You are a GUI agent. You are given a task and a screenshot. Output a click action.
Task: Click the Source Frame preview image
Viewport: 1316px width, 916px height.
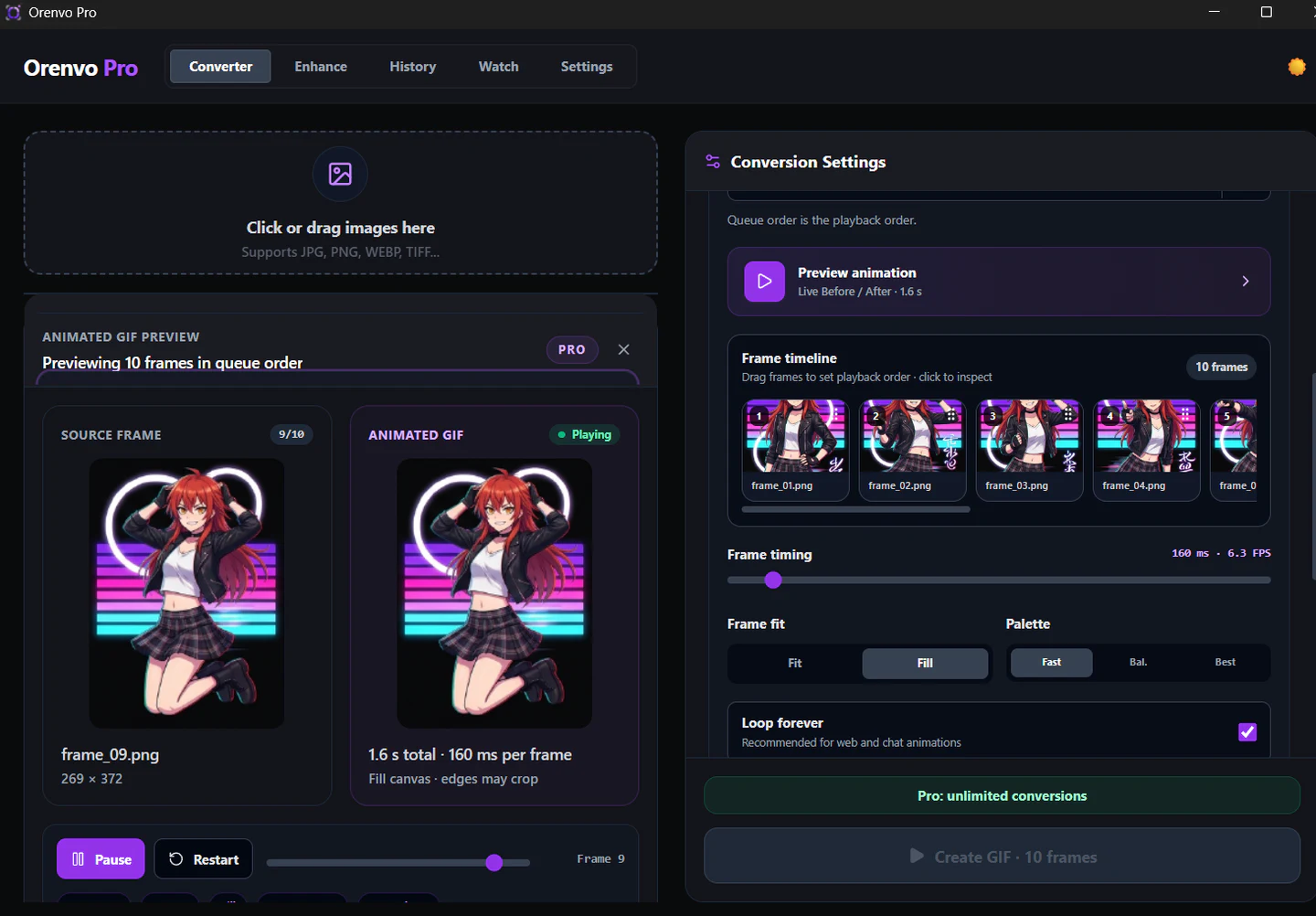(x=186, y=593)
